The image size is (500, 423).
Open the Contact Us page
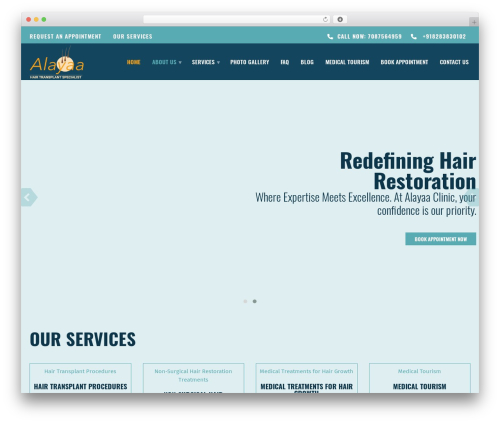[454, 62]
